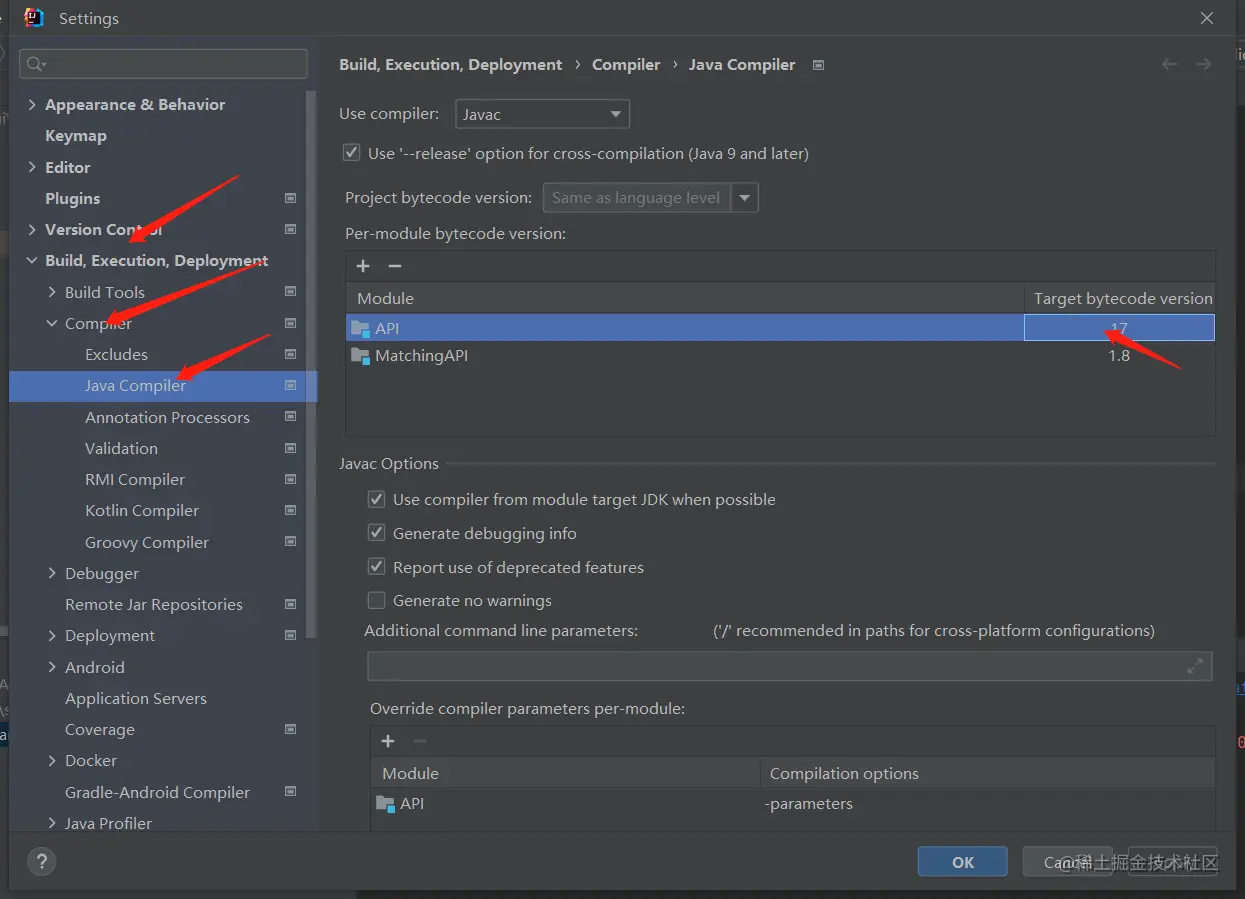Viewport: 1245px width, 899px height.
Task: Select Annotation Processors in settings tree
Action: (x=167, y=417)
